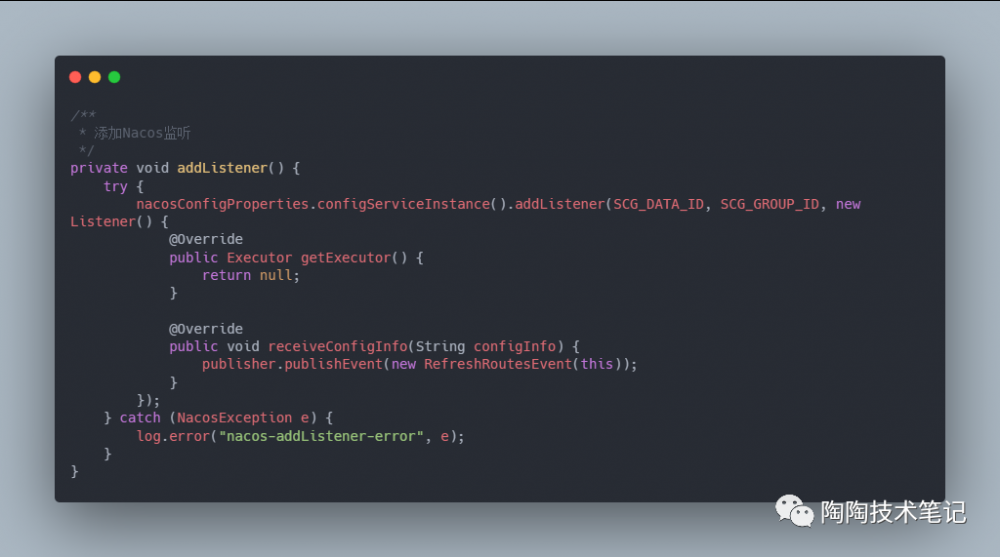The width and height of the screenshot is (1000, 557).
Task: Click the first @Override annotation
Action: [x=206, y=239]
